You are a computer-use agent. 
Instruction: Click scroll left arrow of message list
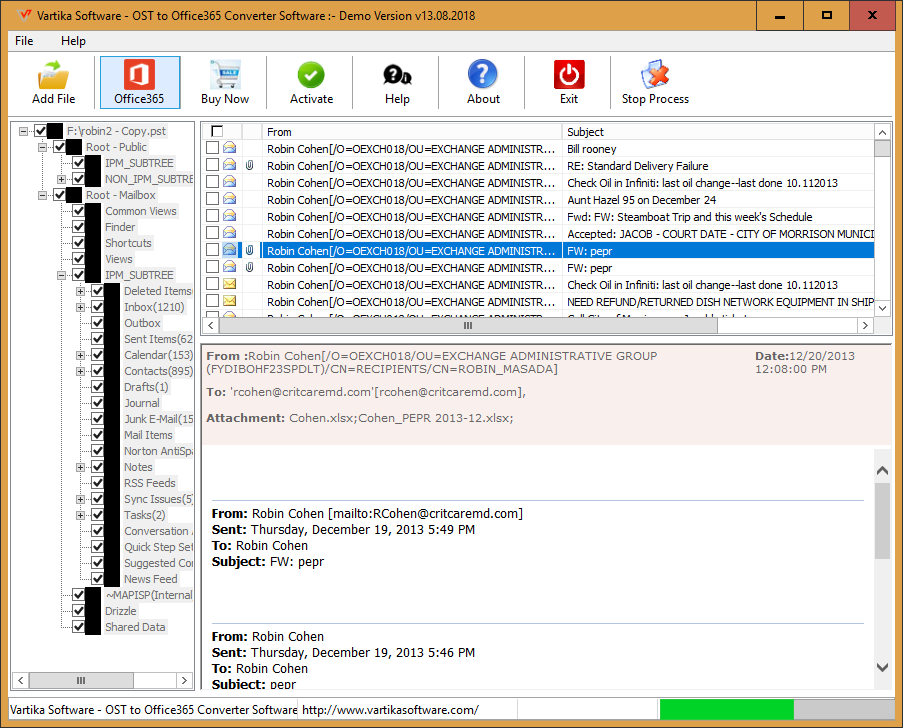click(x=211, y=325)
